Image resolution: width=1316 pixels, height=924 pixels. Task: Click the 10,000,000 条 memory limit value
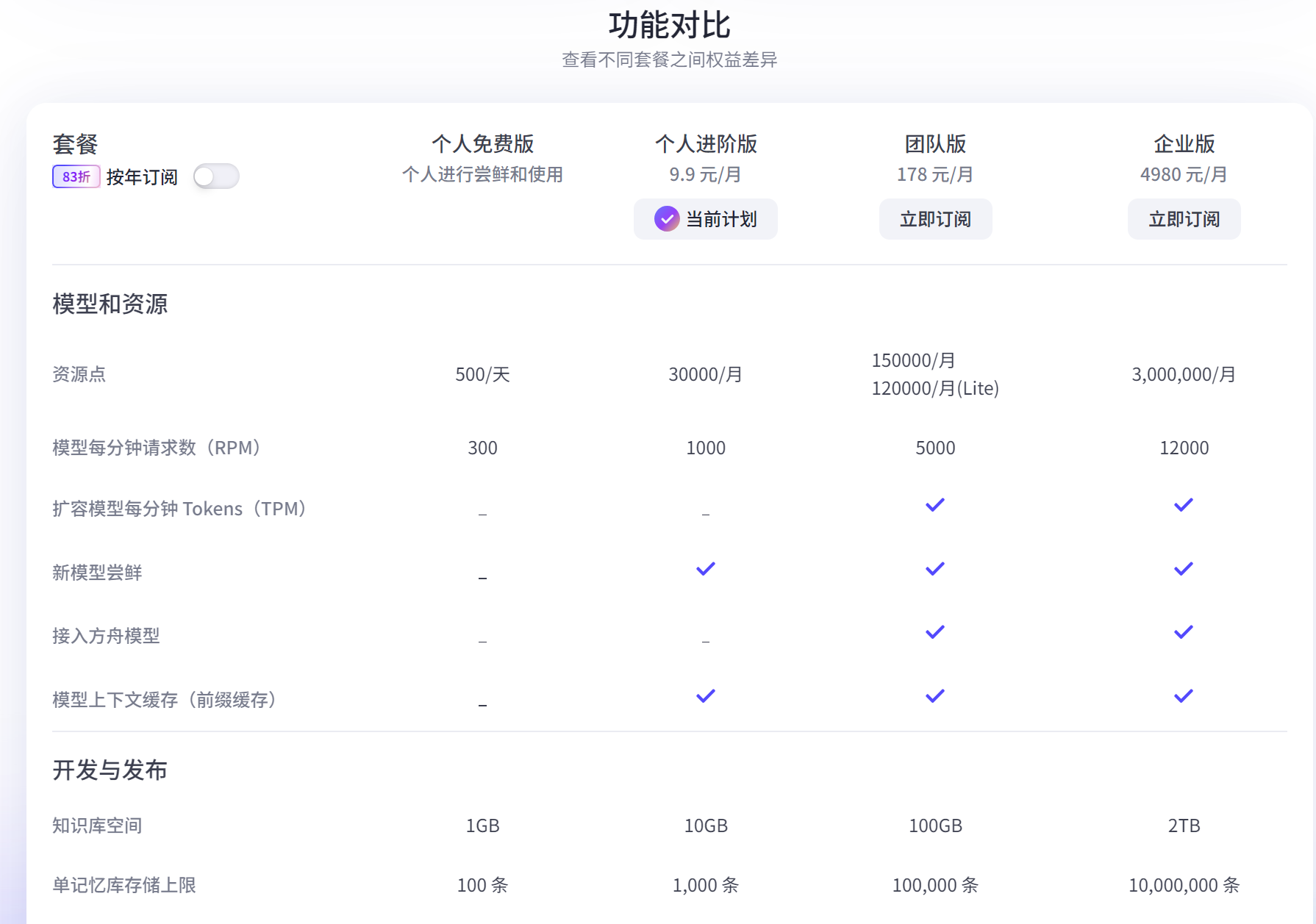pyautogui.click(x=1184, y=885)
